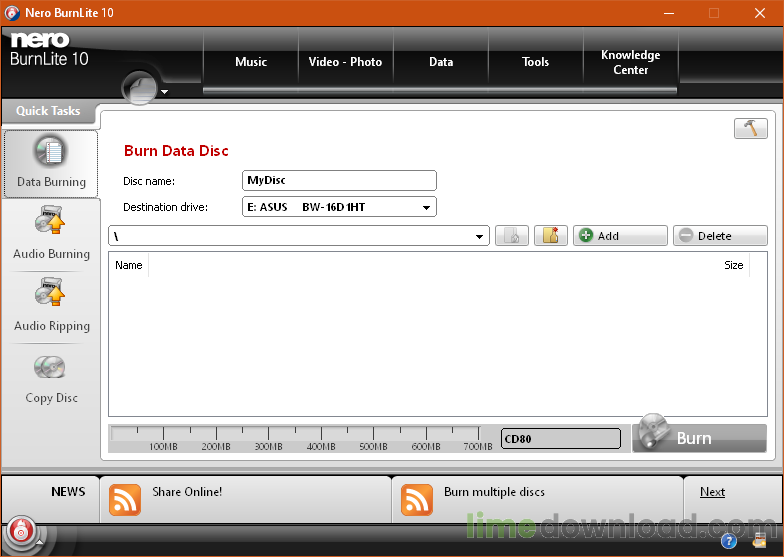Click into the Disc name field

[x=339, y=180]
